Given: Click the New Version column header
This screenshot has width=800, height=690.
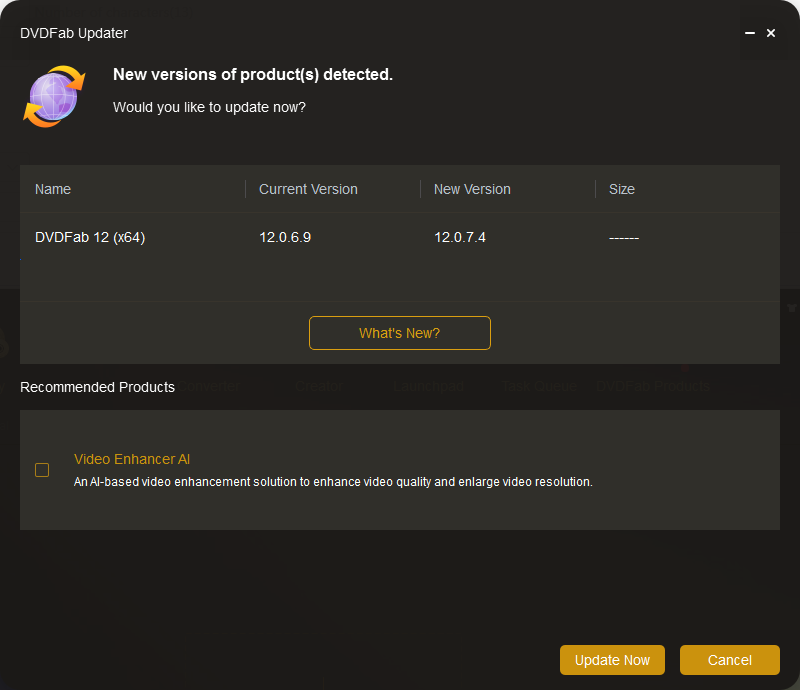Looking at the screenshot, I should 472,189.
